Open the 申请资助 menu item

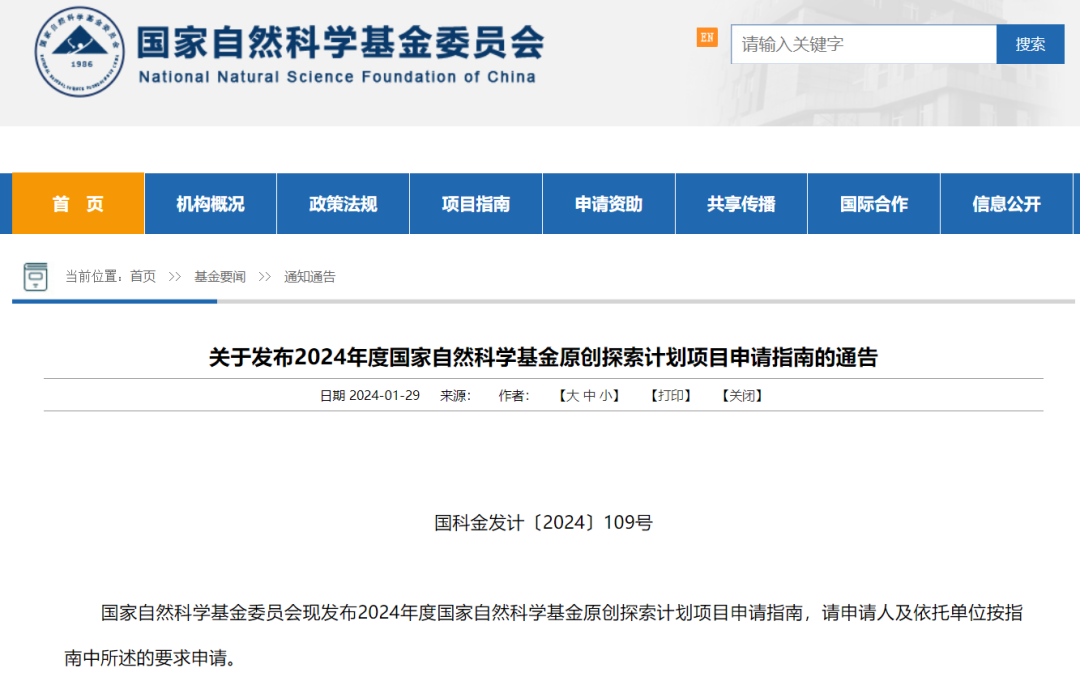pos(608,204)
